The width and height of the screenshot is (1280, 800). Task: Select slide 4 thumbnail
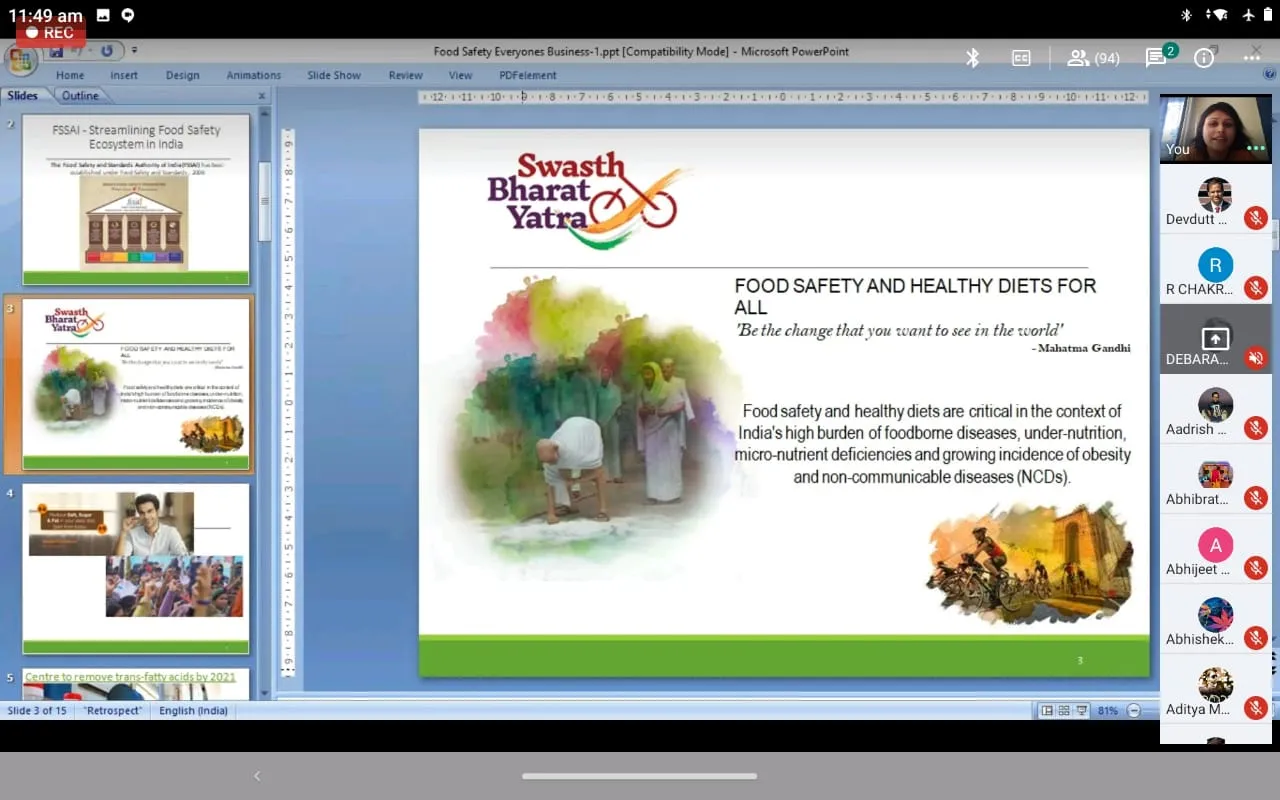136,569
